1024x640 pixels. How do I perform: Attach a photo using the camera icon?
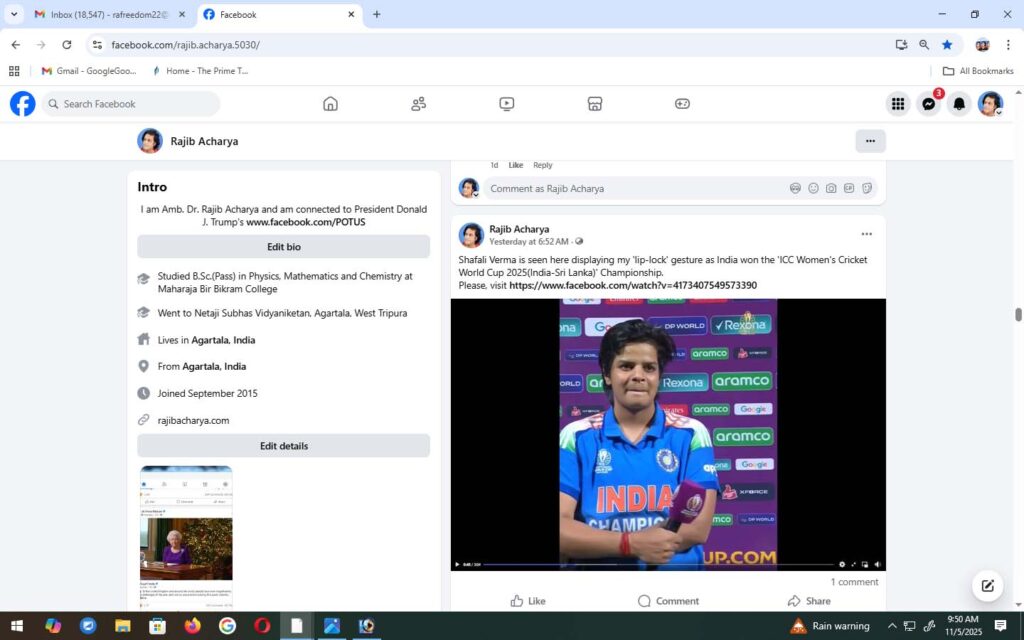tap(831, 188)
